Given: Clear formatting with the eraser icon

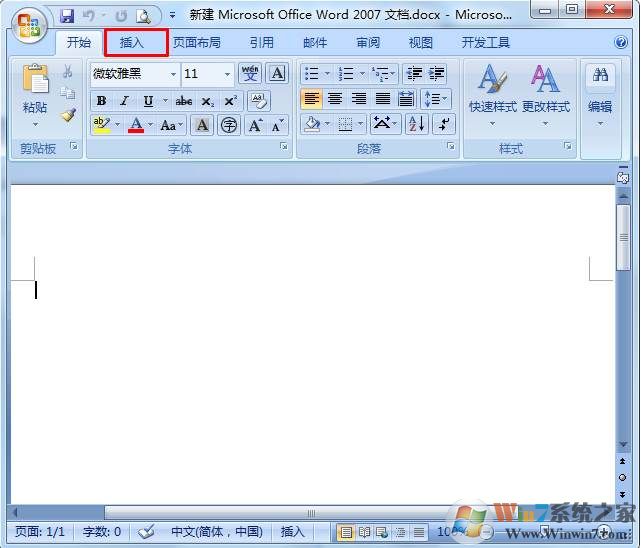Looking at the screenshot, I should tap(259, 101).
